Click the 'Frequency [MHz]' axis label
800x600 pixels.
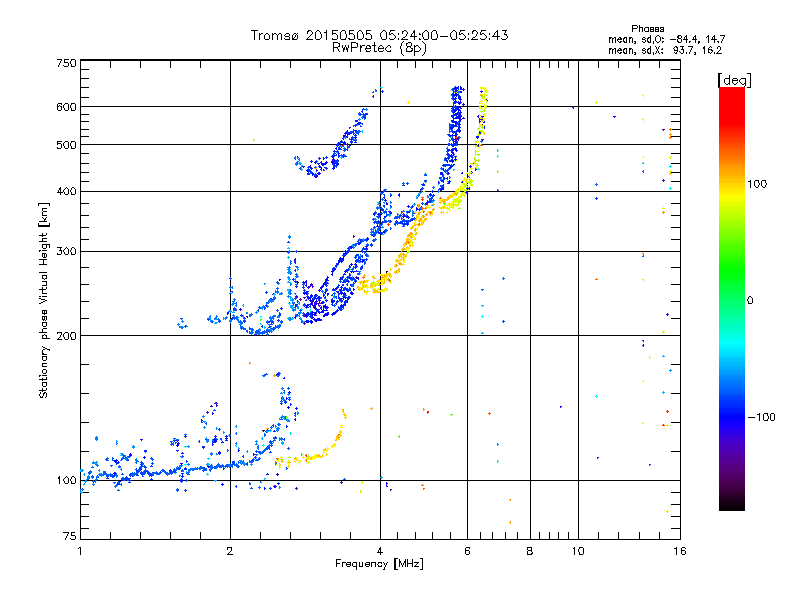pos(379,564)
